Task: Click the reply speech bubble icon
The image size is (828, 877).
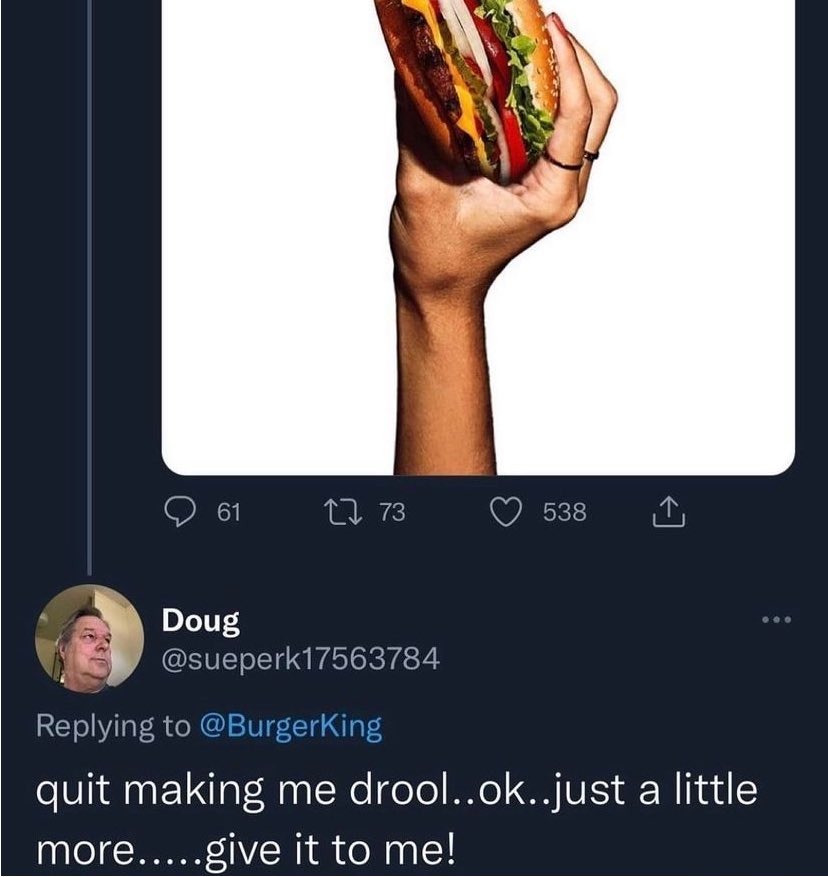Action: tap(180, 512)
